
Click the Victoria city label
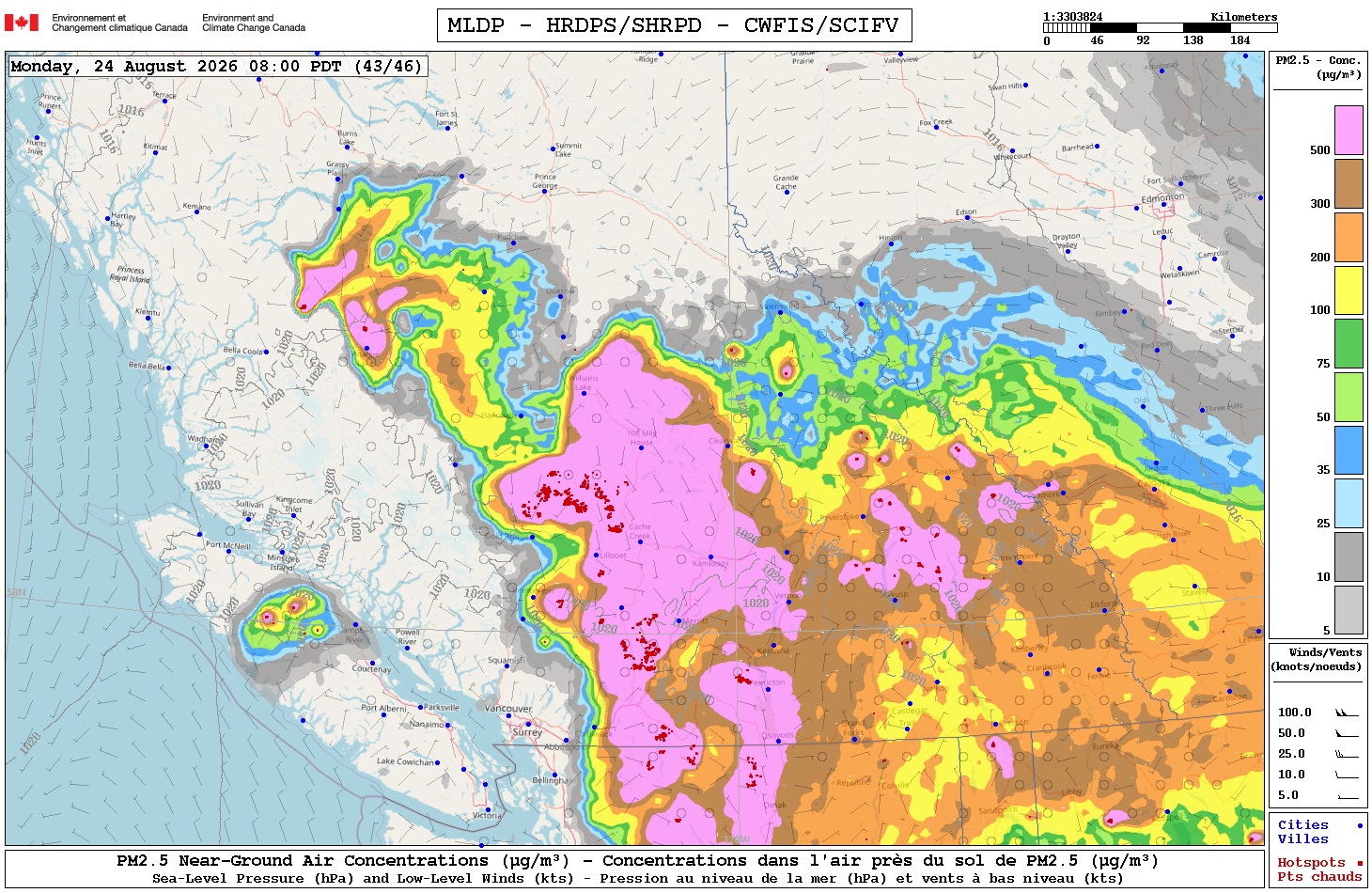(x=487, y=815)
